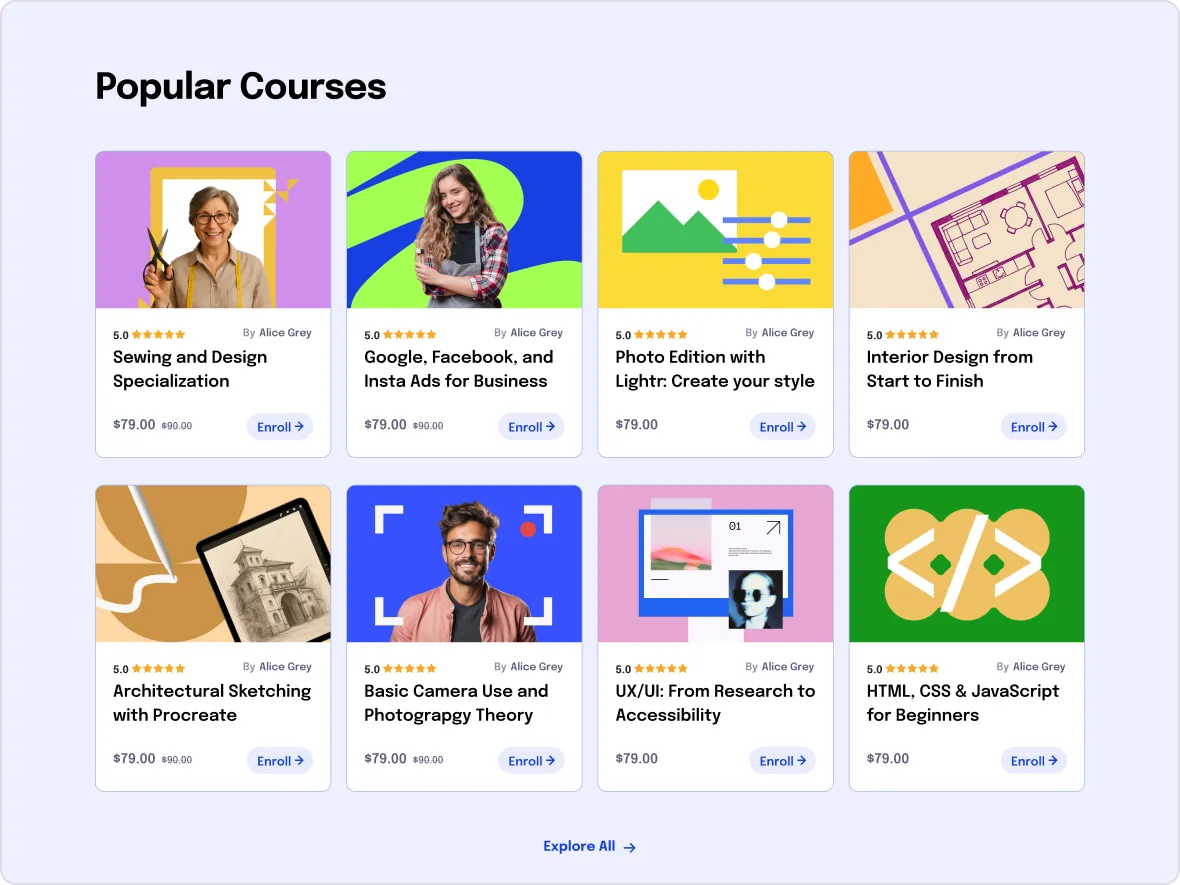1180x885 pixels.
Task: Enroll in Google, Facebook, and Insta Ads course
Action: click(x=531, y=427)
